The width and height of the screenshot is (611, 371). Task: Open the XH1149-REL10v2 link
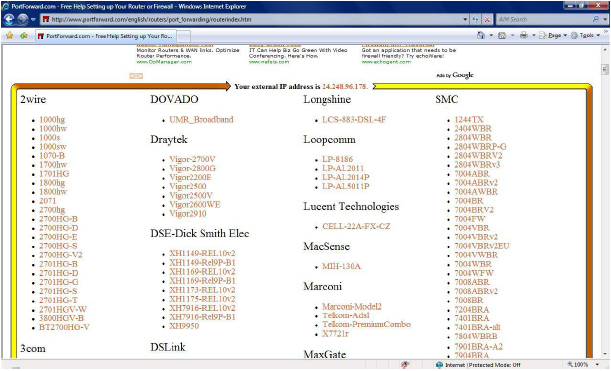(x=202, y=253)
